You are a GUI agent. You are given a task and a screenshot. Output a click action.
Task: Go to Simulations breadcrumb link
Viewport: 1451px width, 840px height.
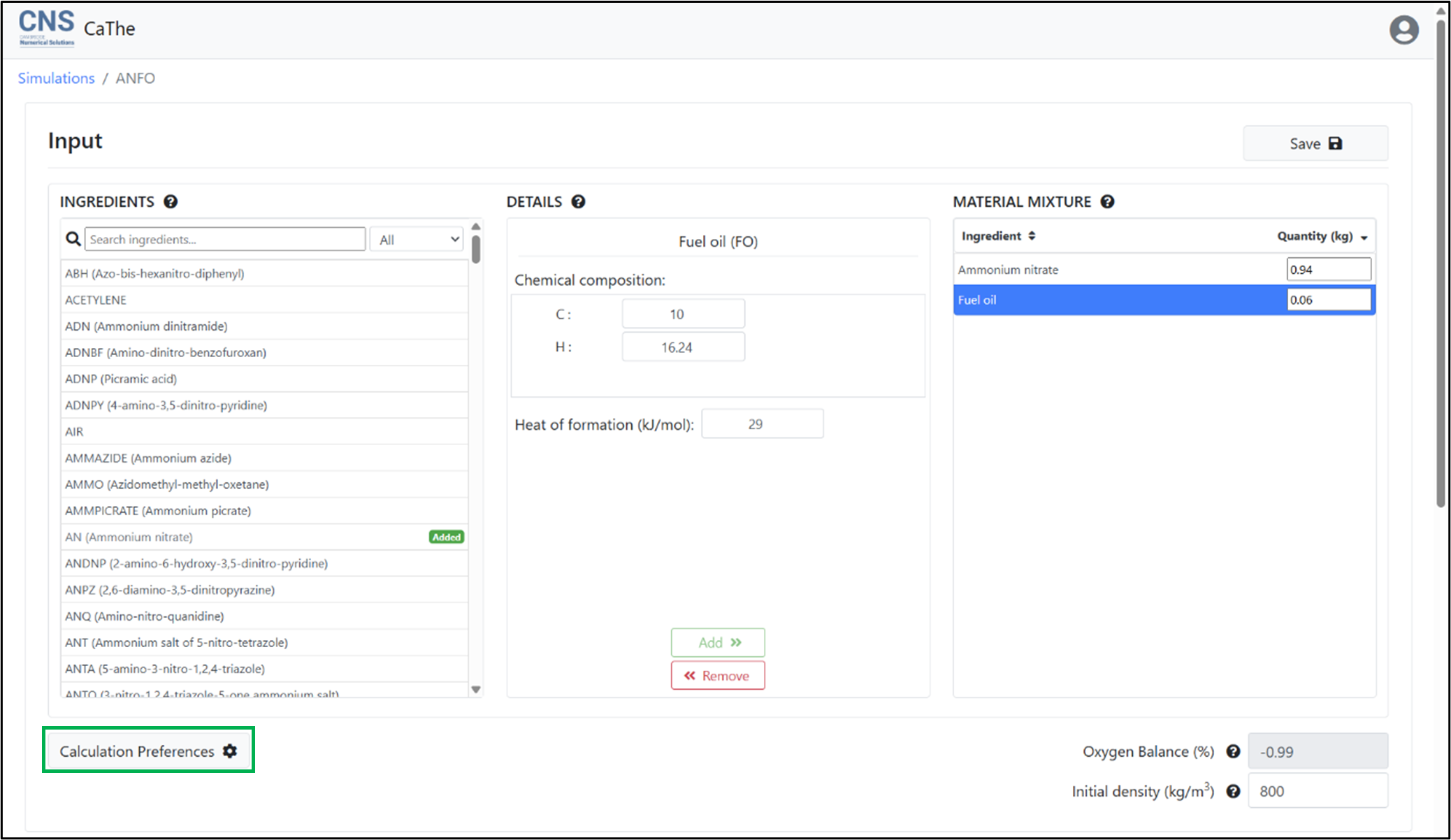56,78
